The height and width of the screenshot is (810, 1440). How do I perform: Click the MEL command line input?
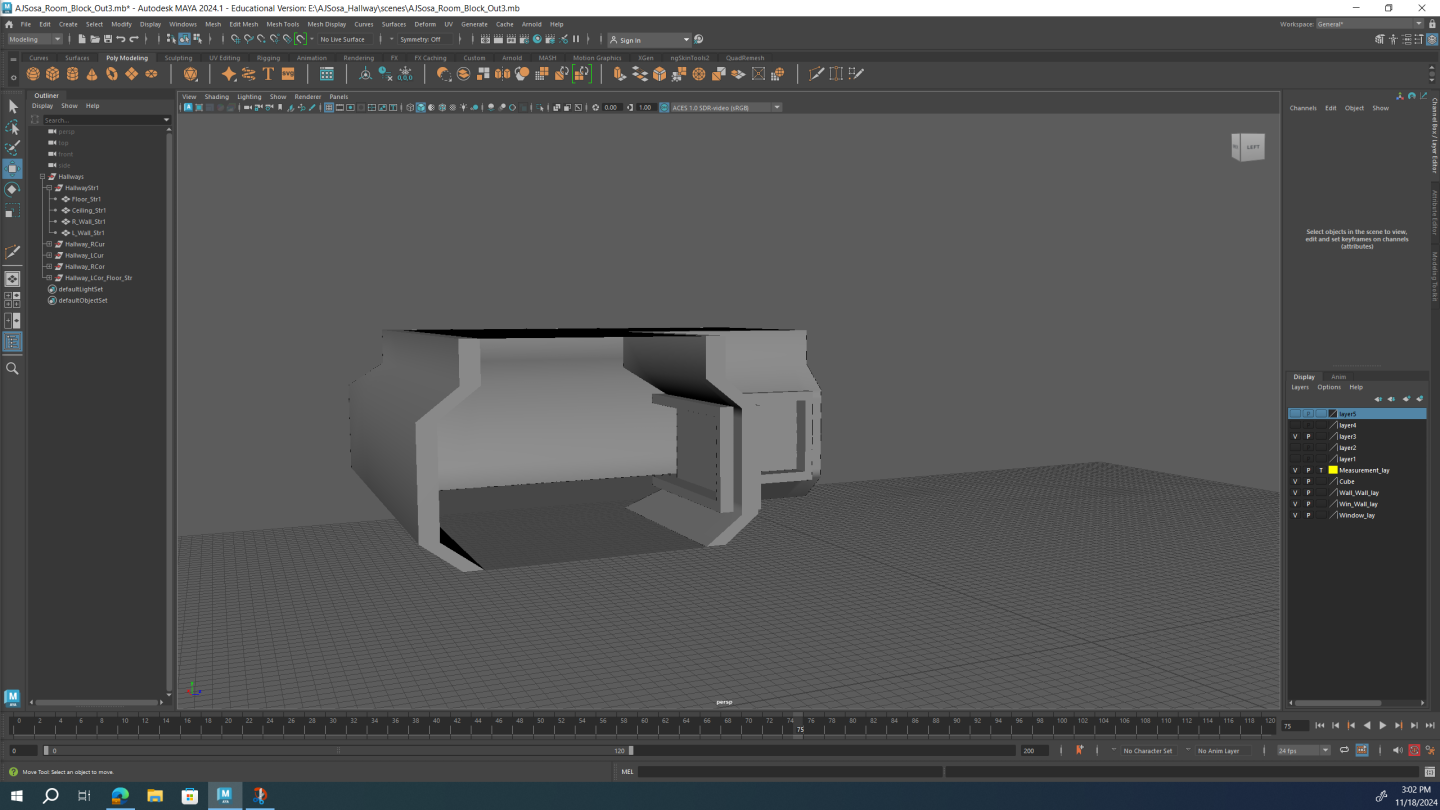click(790, 772)
